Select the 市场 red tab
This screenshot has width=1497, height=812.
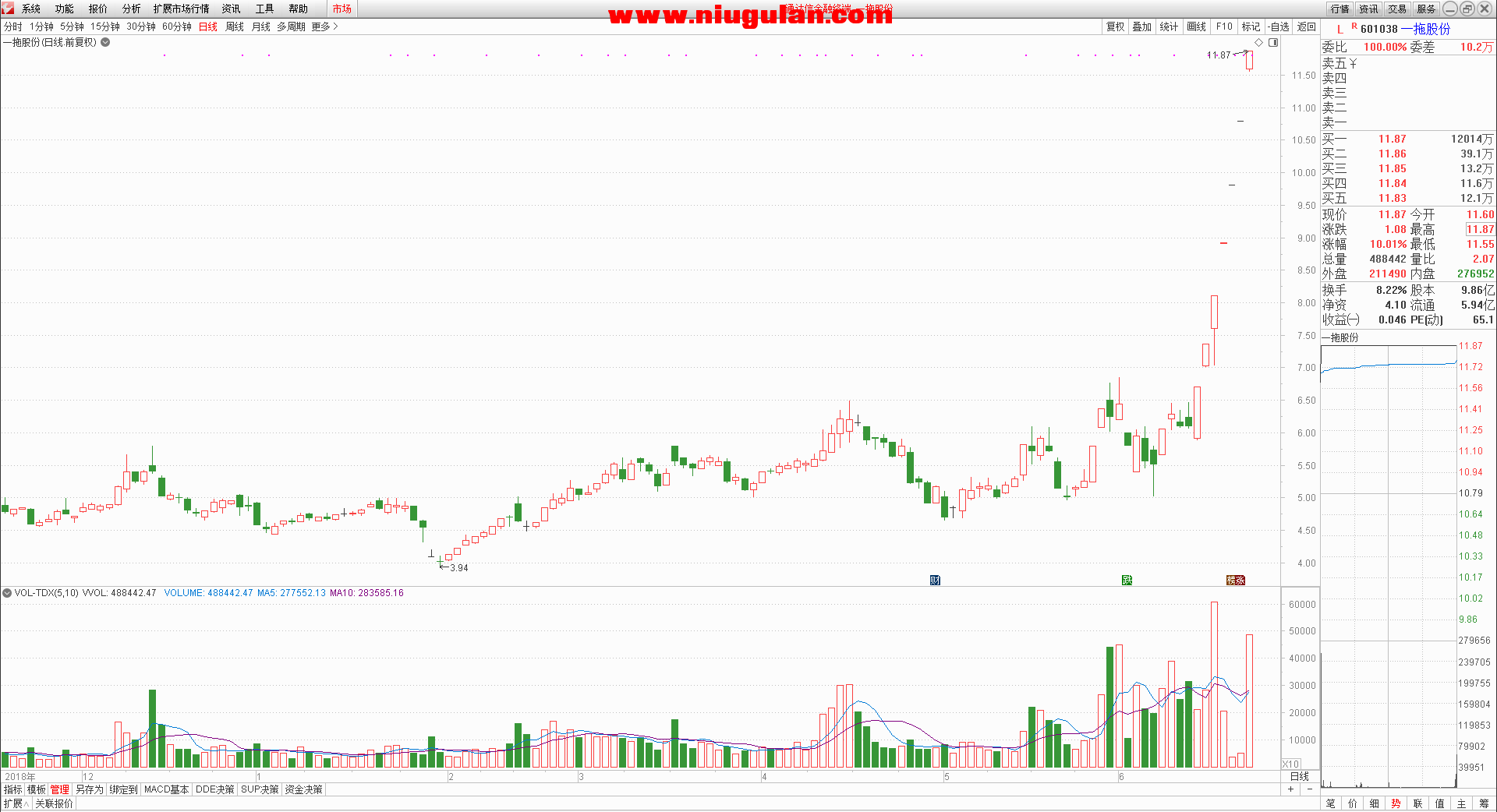click(342, 9)
